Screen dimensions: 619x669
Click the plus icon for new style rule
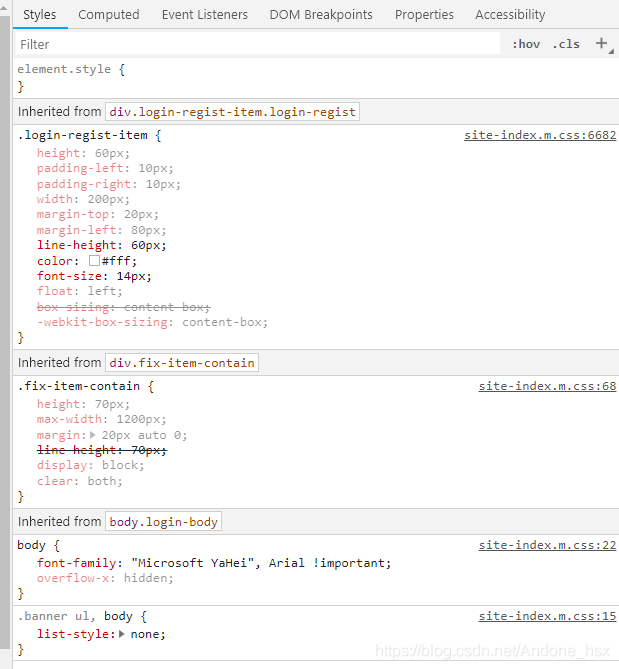pos(602,43)
